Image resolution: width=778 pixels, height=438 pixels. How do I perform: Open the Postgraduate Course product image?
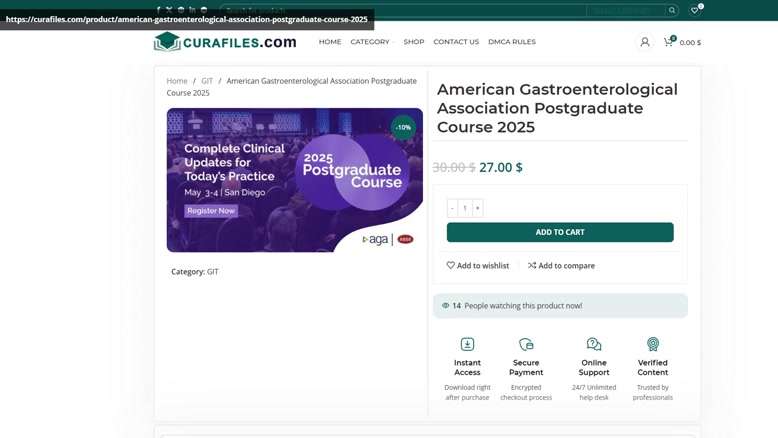pos(295,180)
